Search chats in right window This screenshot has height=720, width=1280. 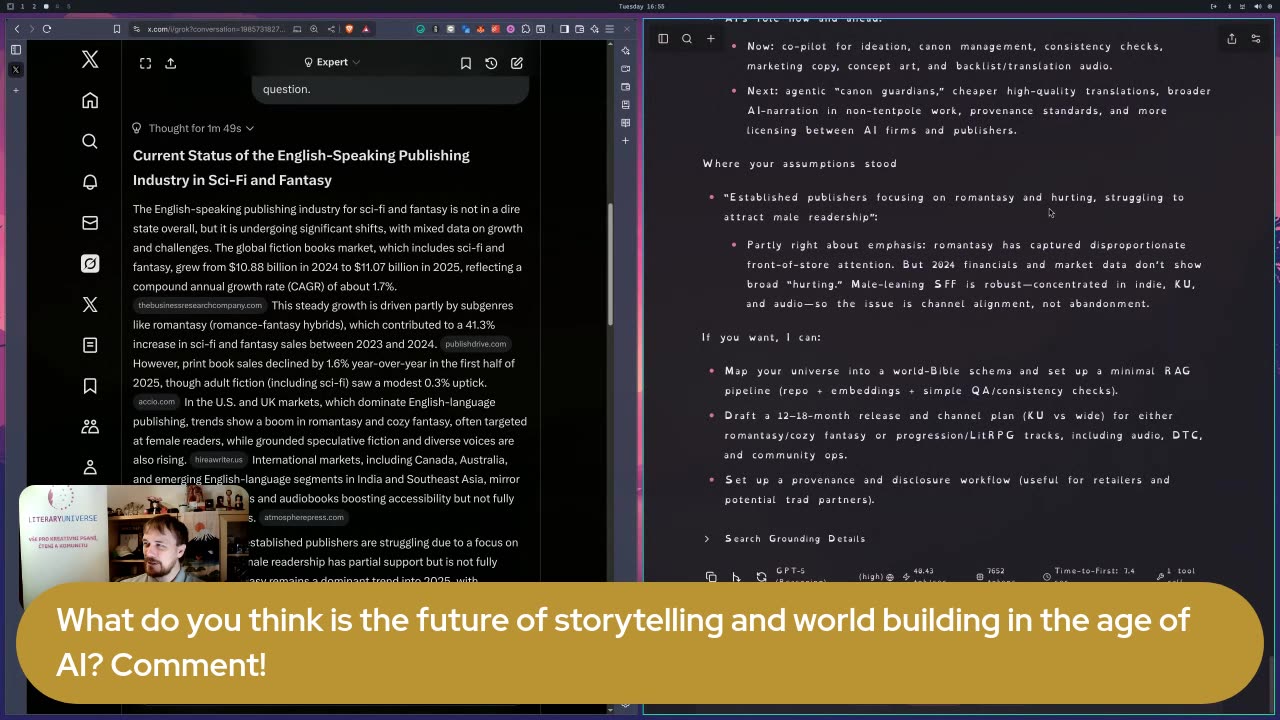tap(687, 39)
